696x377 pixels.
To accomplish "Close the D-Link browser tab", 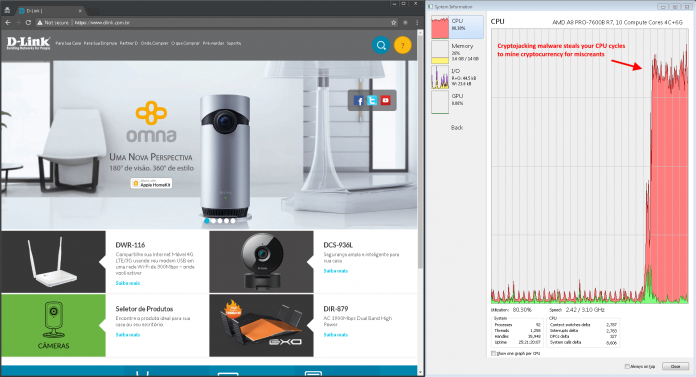I will (80, 11).
